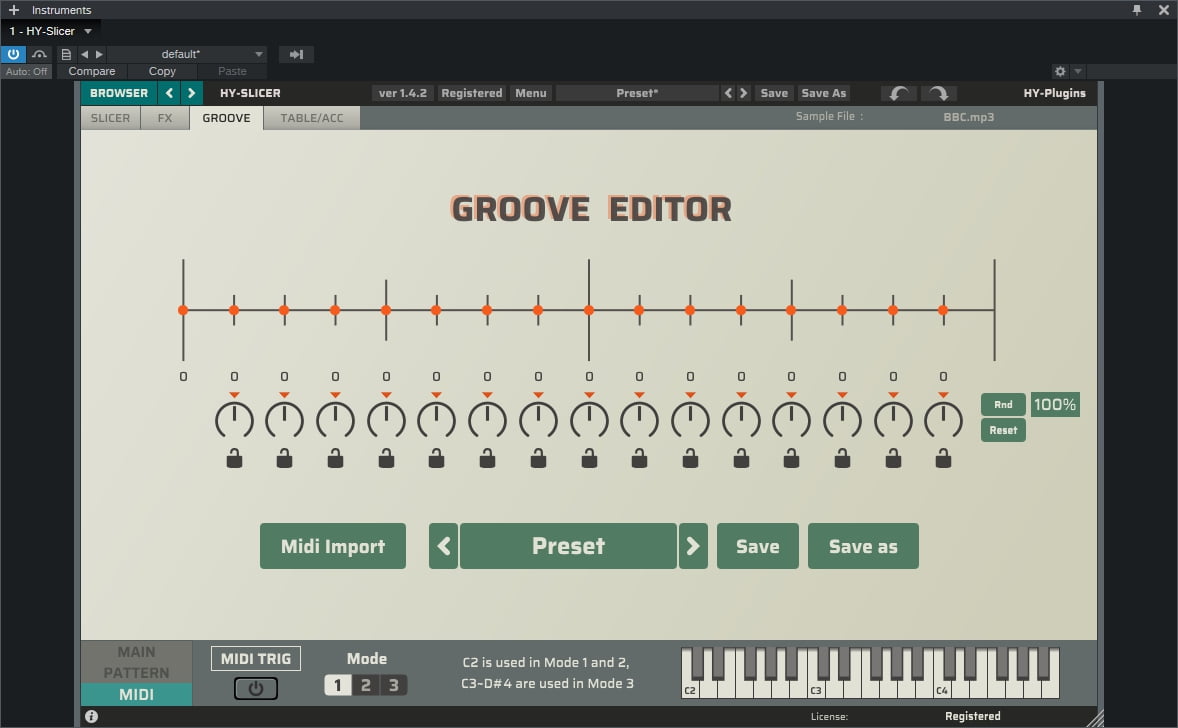Click the Rnd randomize button
The height and width of the screenshot is (728, 1178).
pos(1003,405)
